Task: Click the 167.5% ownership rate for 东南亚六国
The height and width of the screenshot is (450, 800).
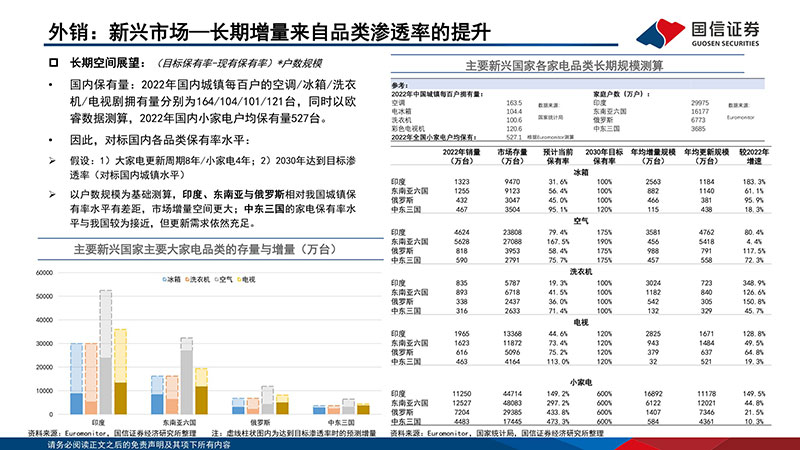Action: [x=558, y=241]
